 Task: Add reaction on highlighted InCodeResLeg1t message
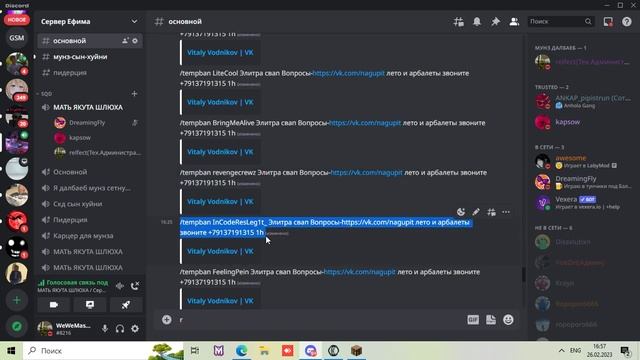point(461,212)
